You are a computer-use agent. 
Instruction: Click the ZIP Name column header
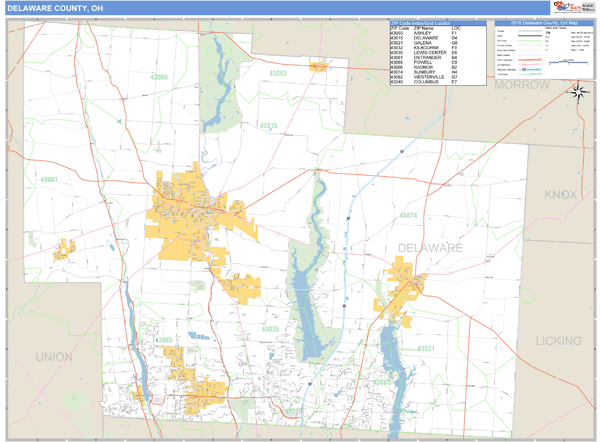pos(424,28)
